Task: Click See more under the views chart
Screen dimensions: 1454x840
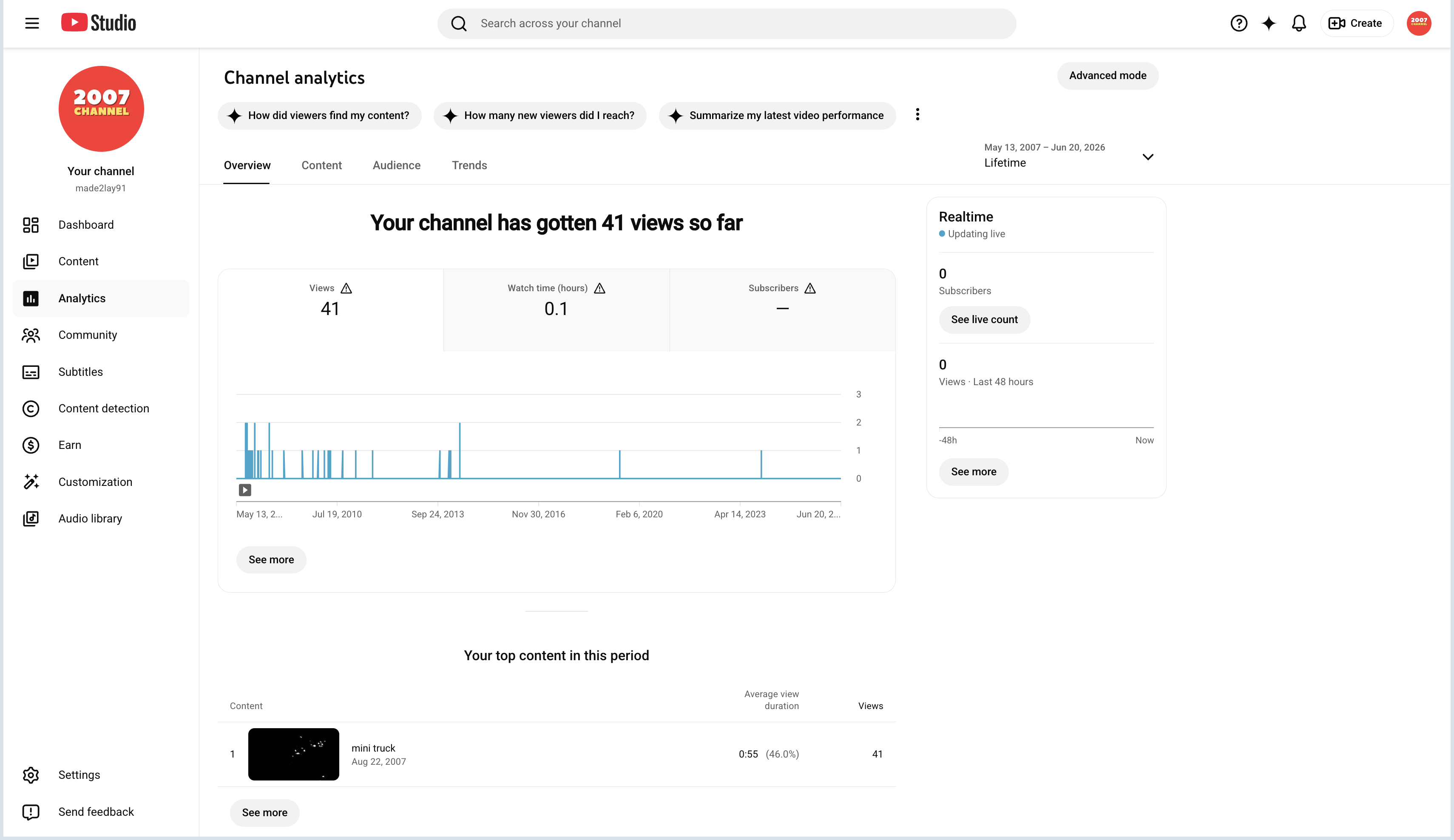Action: tap(271, 559)
